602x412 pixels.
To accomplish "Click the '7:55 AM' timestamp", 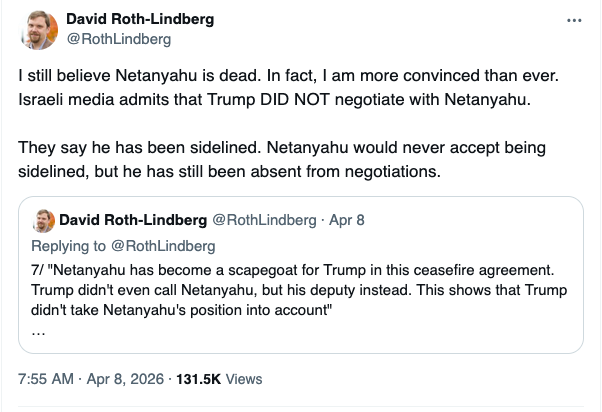I will [45, 379].
